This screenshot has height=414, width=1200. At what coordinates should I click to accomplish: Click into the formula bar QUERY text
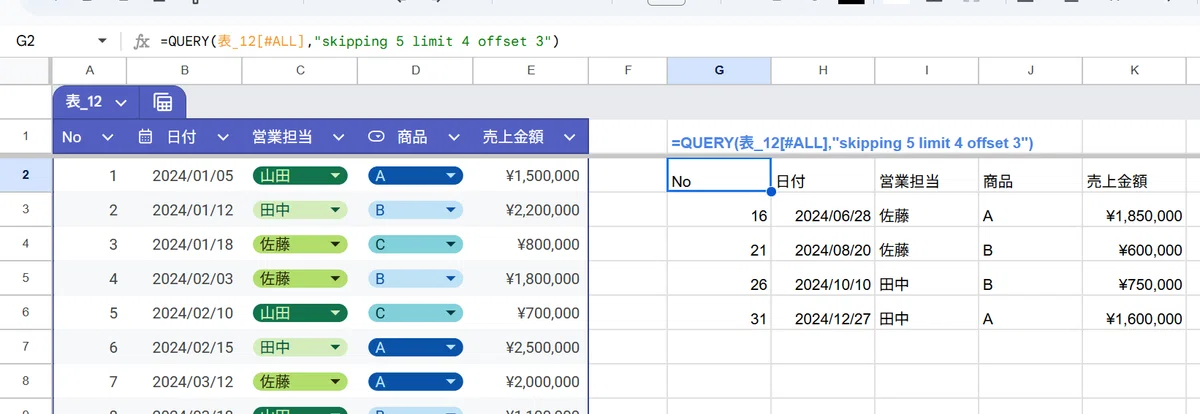[358, 41]
